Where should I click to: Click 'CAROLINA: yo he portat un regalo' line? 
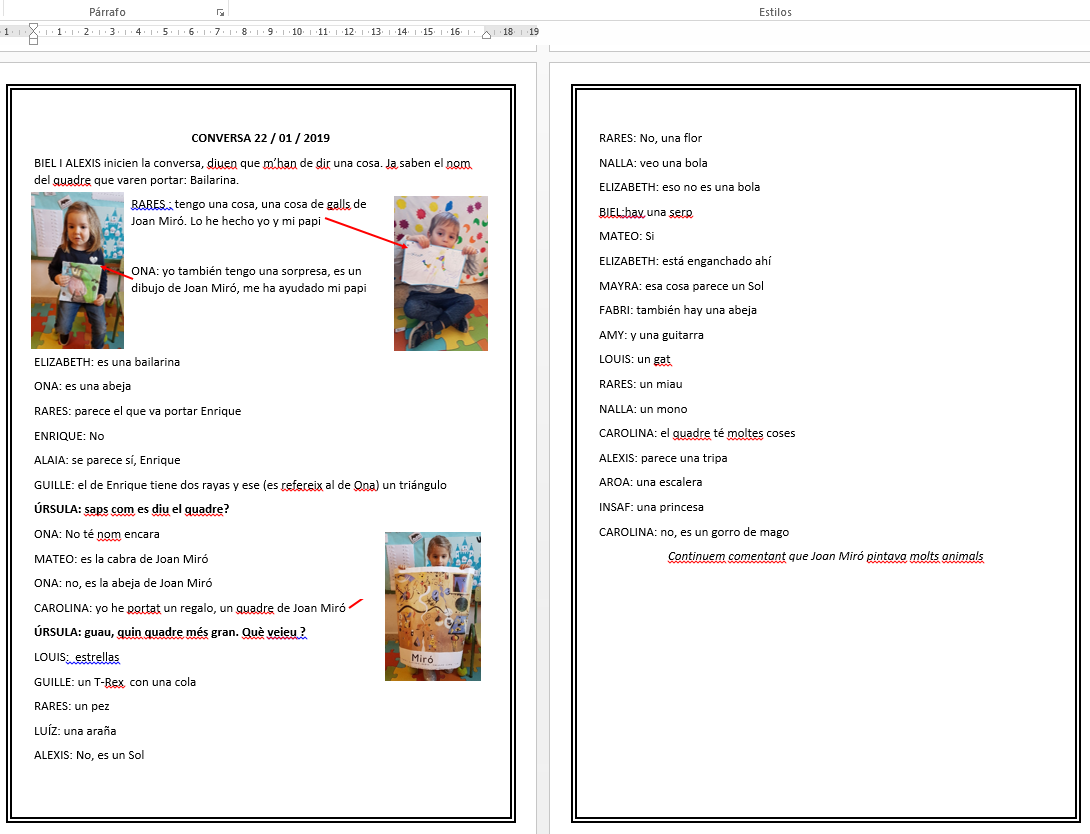(190, 608)
